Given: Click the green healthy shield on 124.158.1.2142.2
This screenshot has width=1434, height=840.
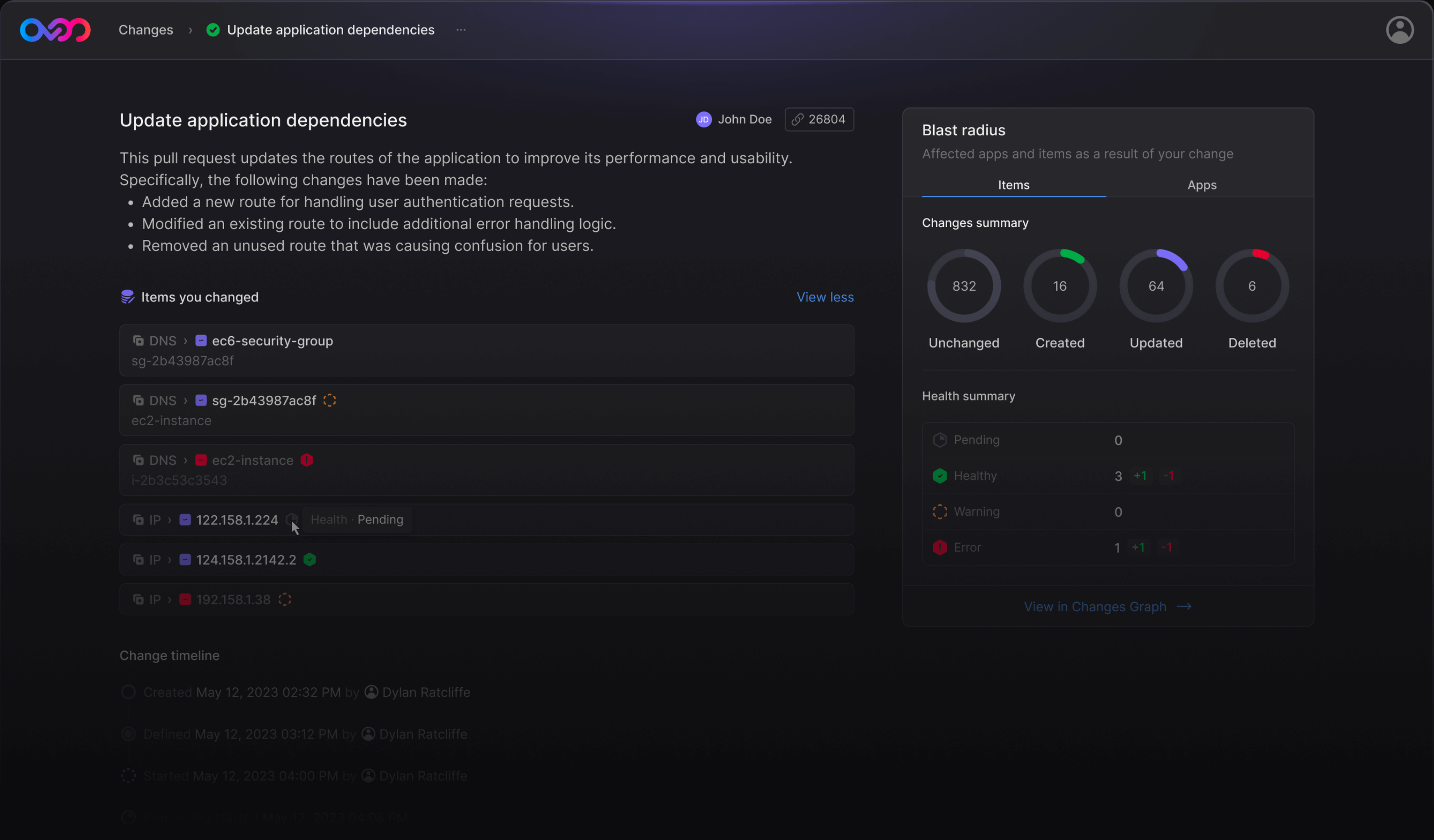Looking at the screenshot, I should (309, 560).
